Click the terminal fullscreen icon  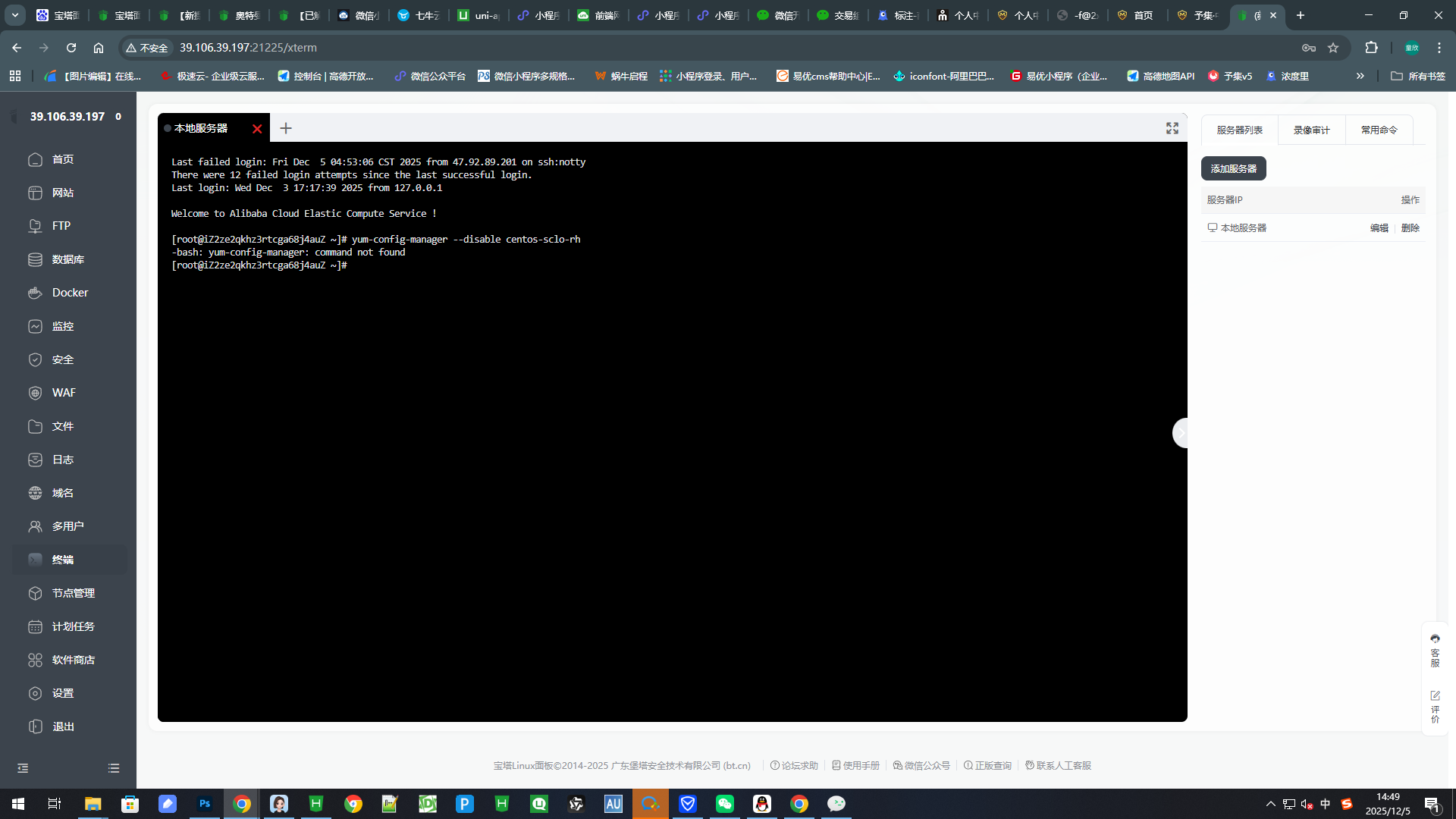tap(1172, 128)
